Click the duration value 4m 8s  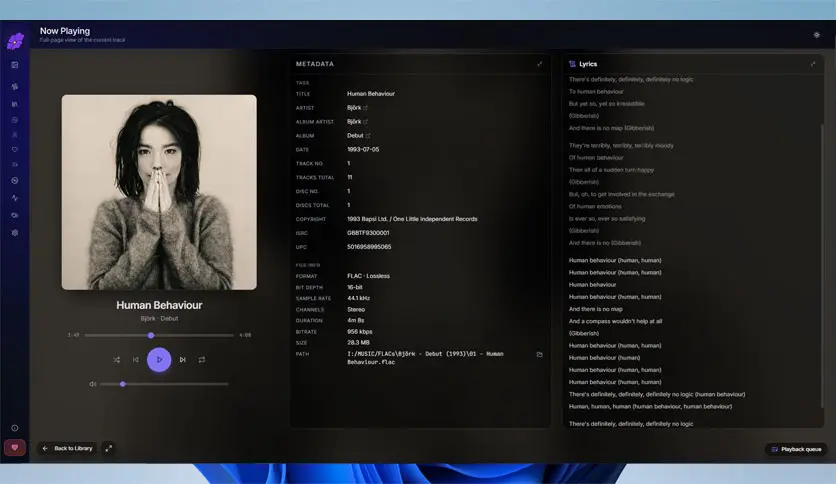356,320
